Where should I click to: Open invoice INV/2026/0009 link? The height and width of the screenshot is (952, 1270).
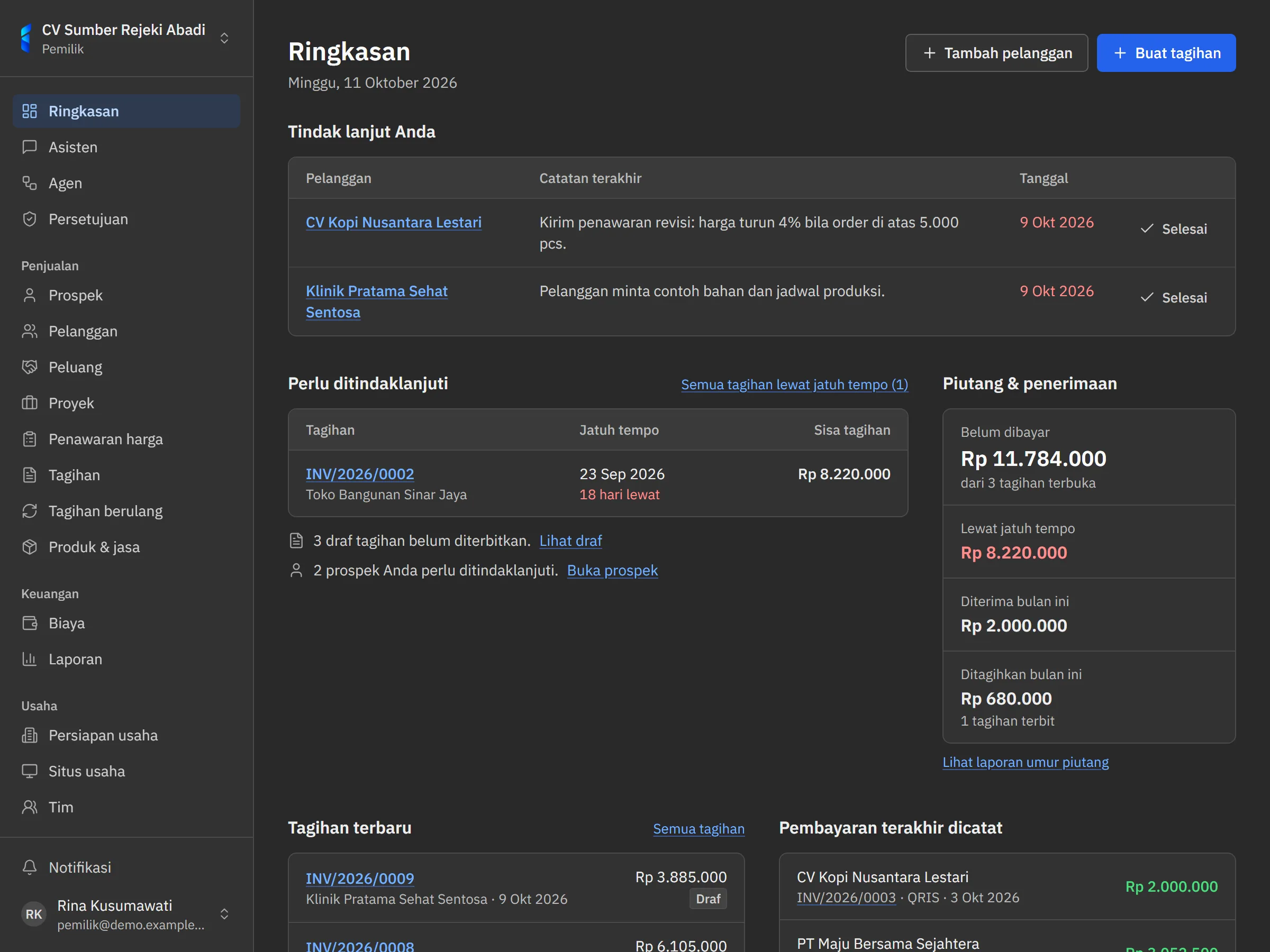(x=360, y=878)
